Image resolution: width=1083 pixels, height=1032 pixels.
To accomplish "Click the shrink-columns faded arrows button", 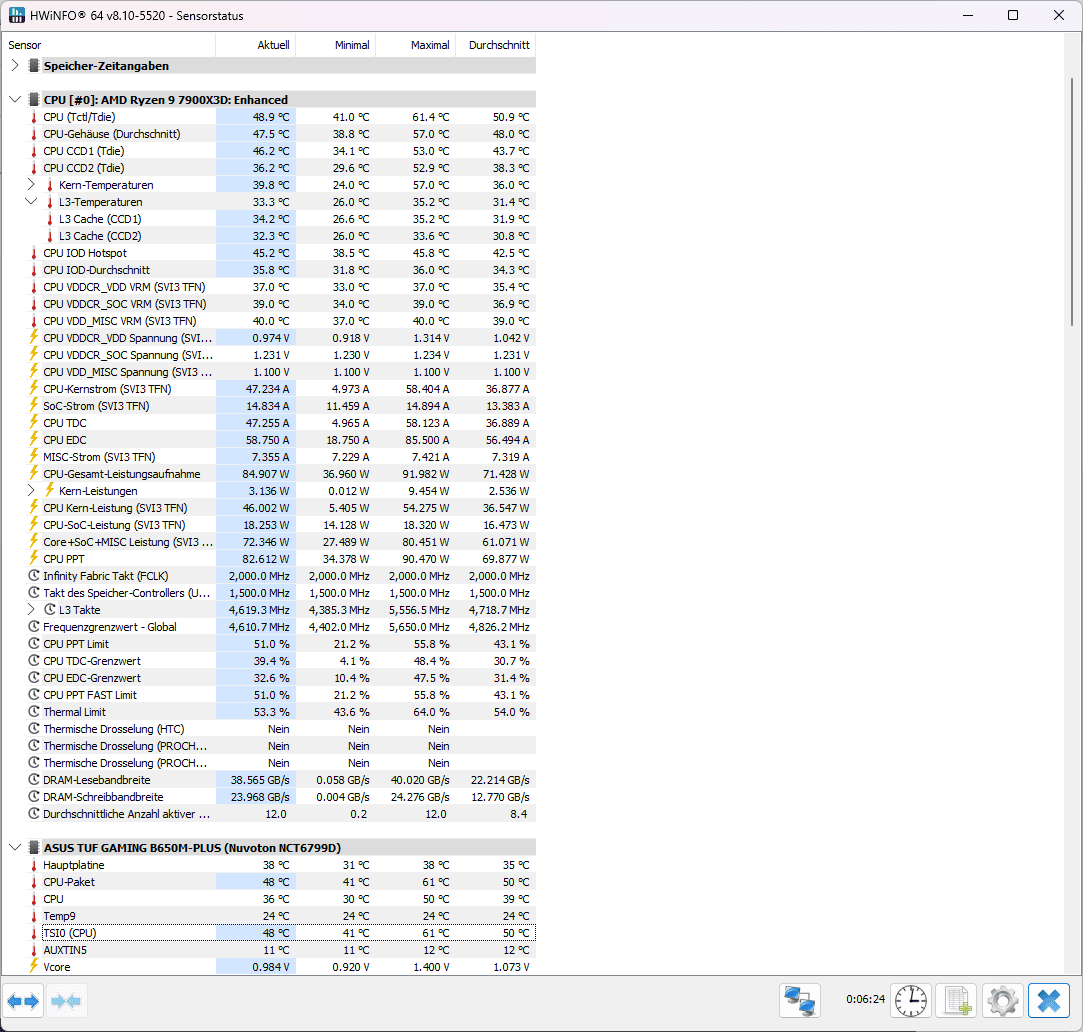I will [x=66, y=1001].
